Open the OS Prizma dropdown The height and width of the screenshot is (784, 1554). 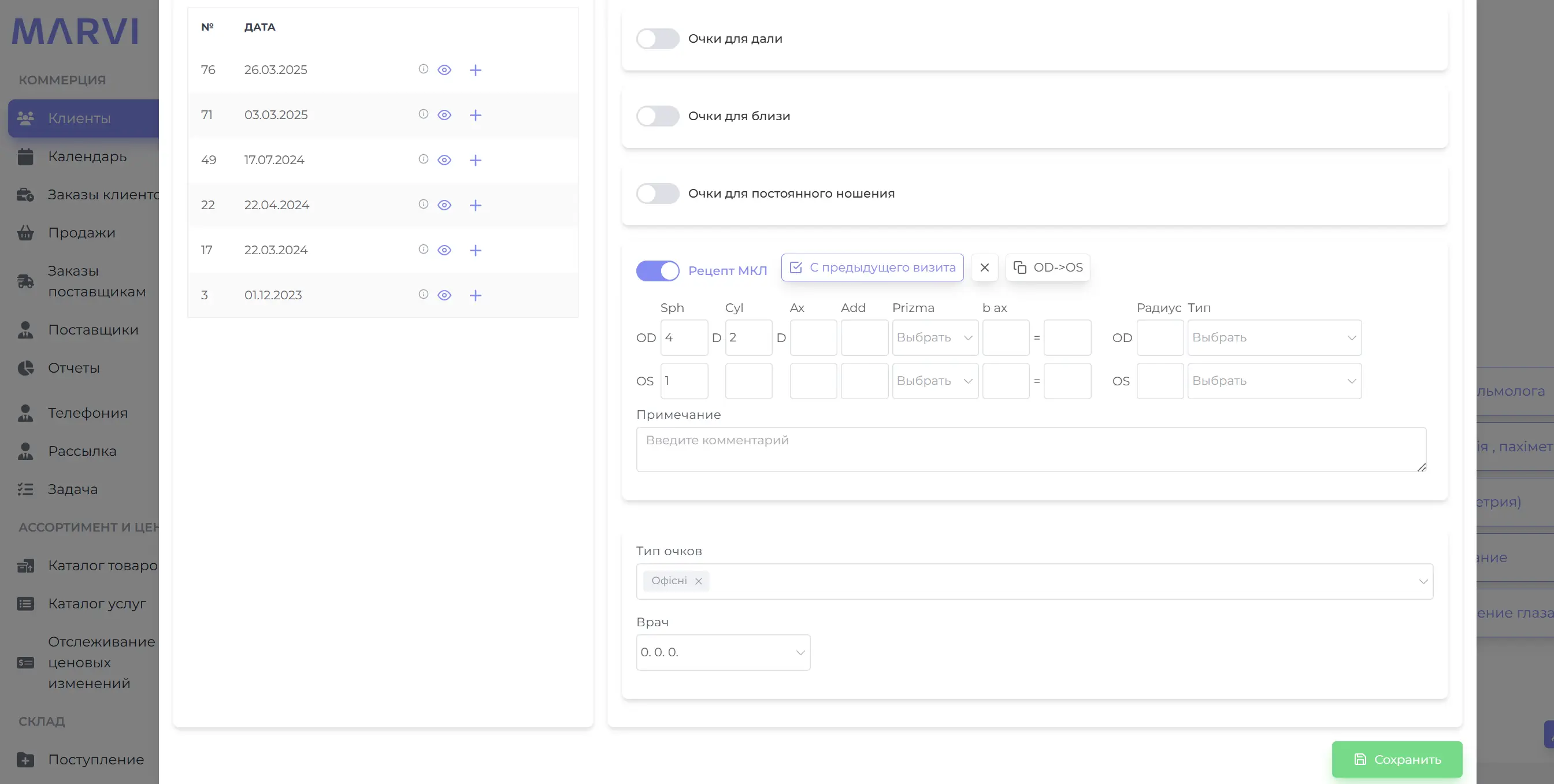pos(935,381)
